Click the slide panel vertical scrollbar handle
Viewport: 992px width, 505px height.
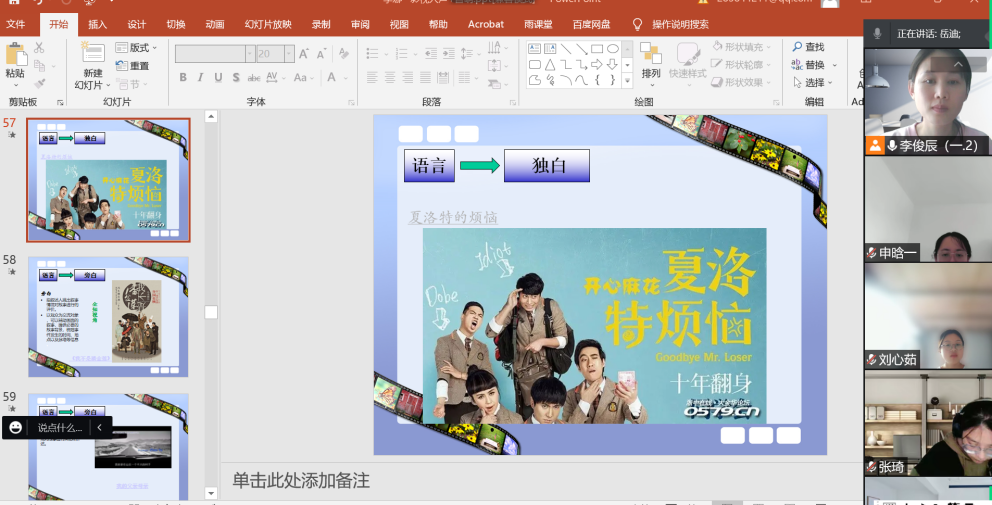point(211,312)
